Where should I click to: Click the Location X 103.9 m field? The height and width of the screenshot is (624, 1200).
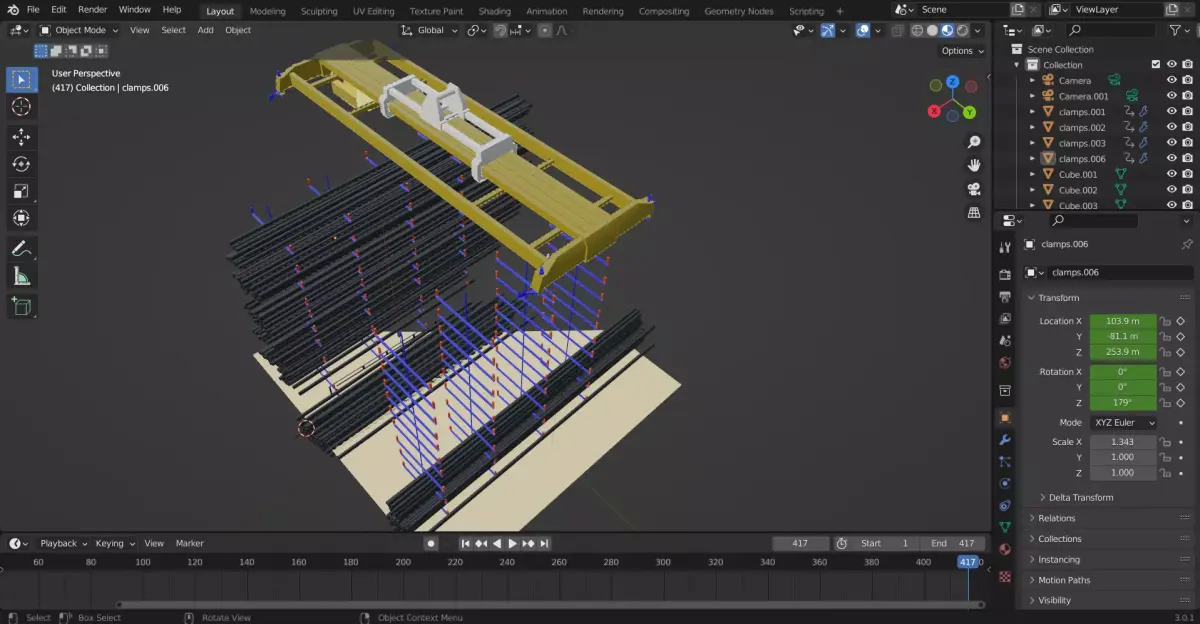(1123, 321)
